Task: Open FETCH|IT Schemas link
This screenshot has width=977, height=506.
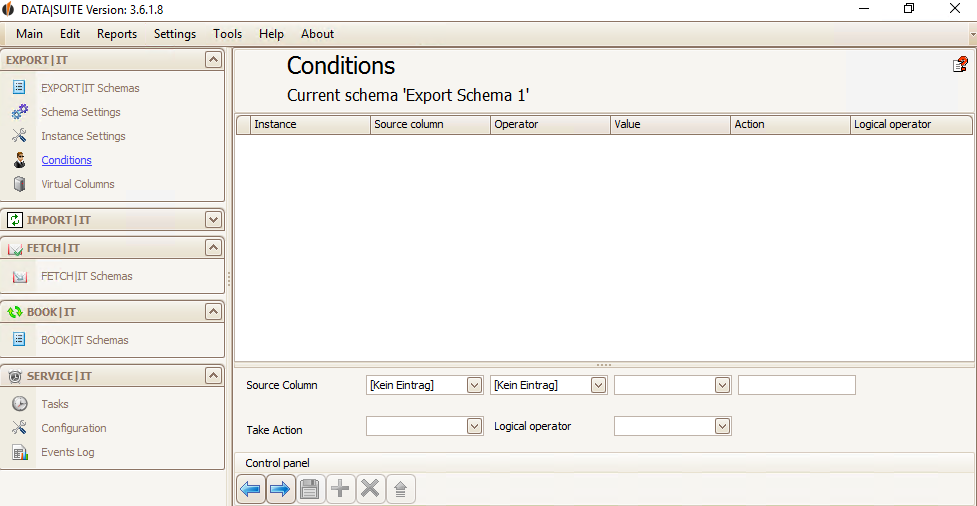Action: [x=87, y=276]
